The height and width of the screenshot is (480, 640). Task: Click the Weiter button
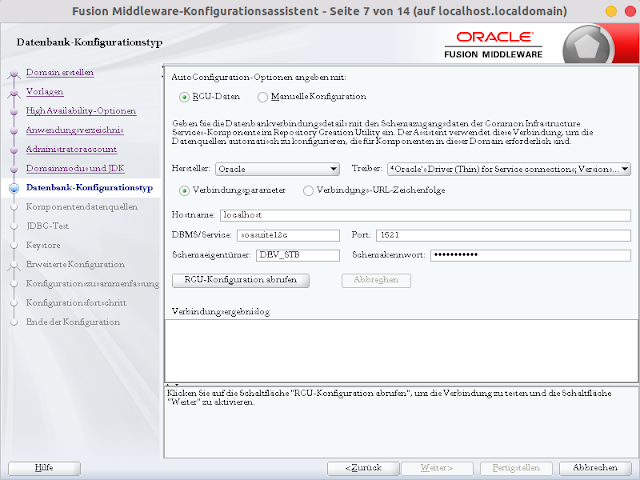tap(437, 468)
